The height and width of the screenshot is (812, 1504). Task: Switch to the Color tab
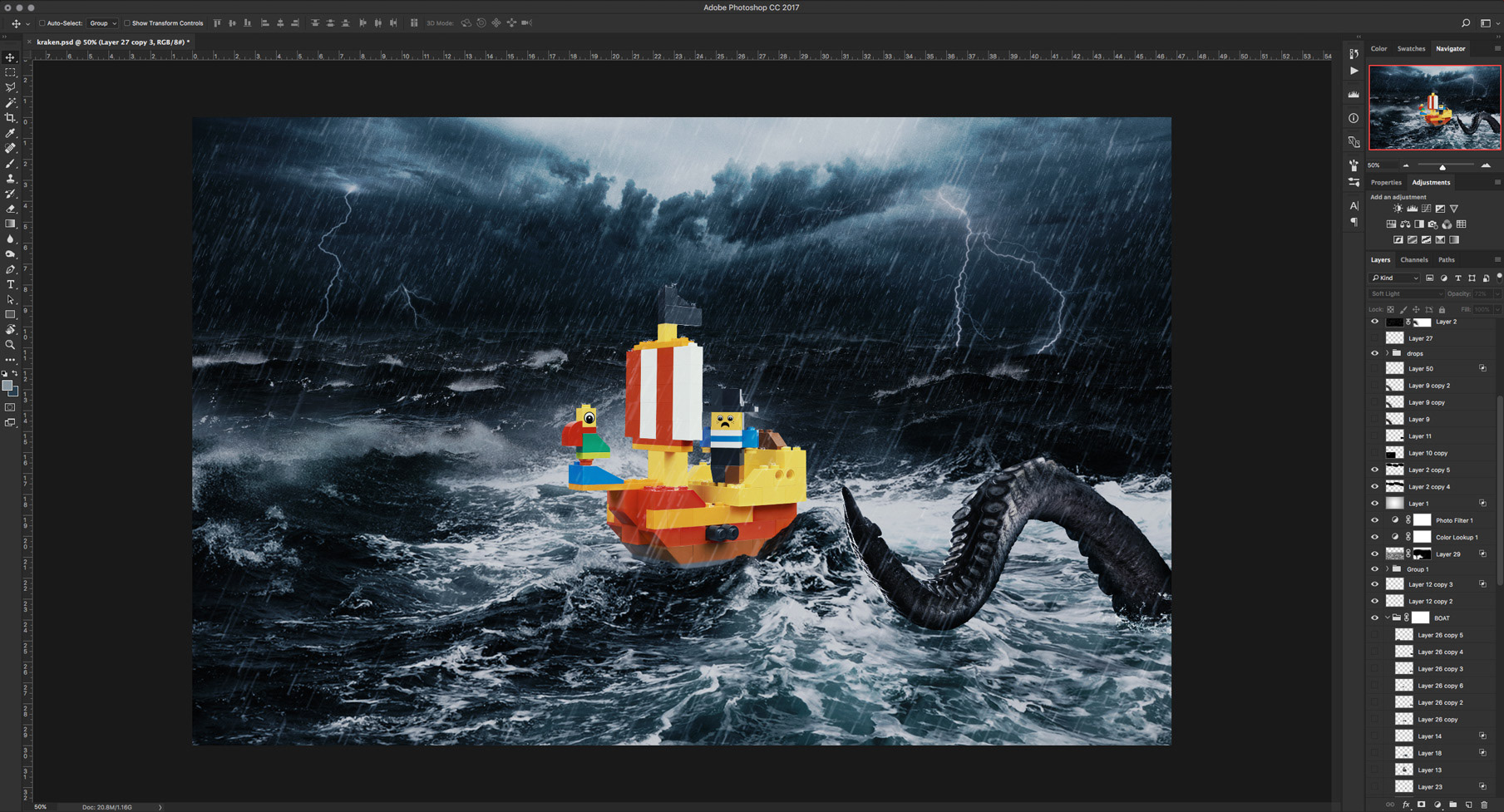[1378, 49]
